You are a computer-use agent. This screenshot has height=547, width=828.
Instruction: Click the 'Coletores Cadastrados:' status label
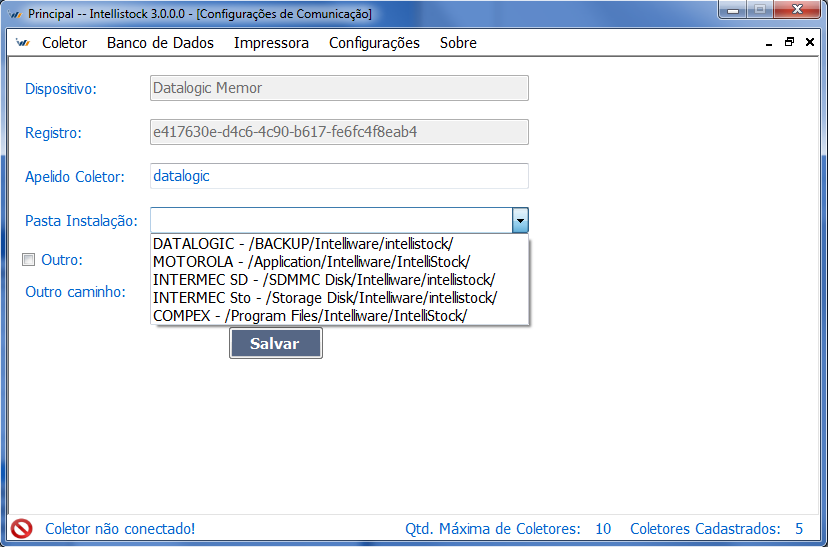pyautogui.click(x=705, y=529)
